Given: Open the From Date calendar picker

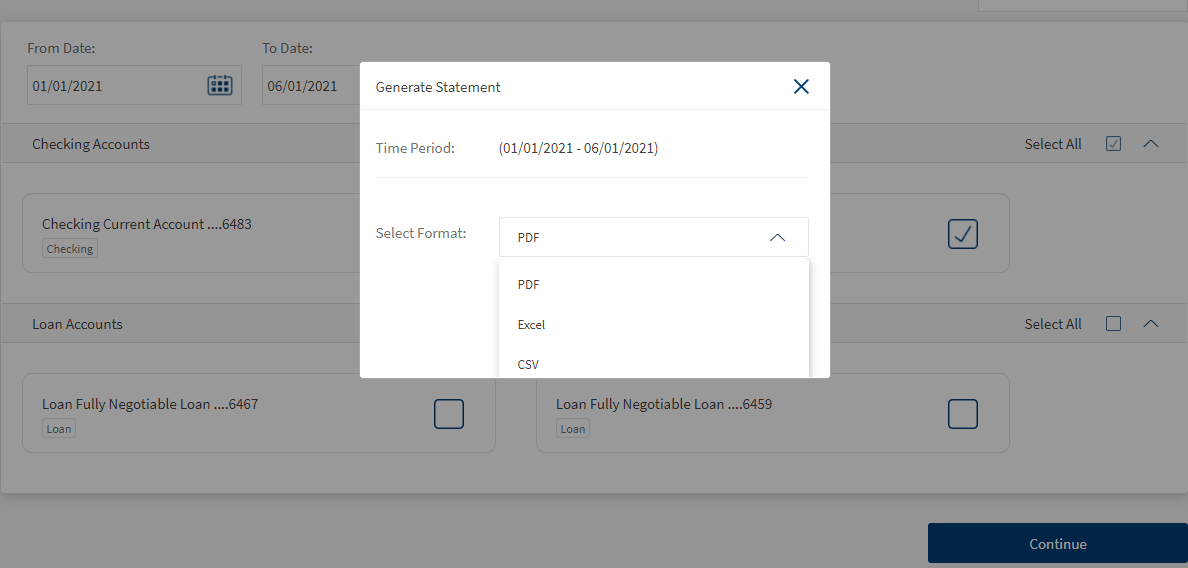Looking at the screenshot, I should pos(219,86).
